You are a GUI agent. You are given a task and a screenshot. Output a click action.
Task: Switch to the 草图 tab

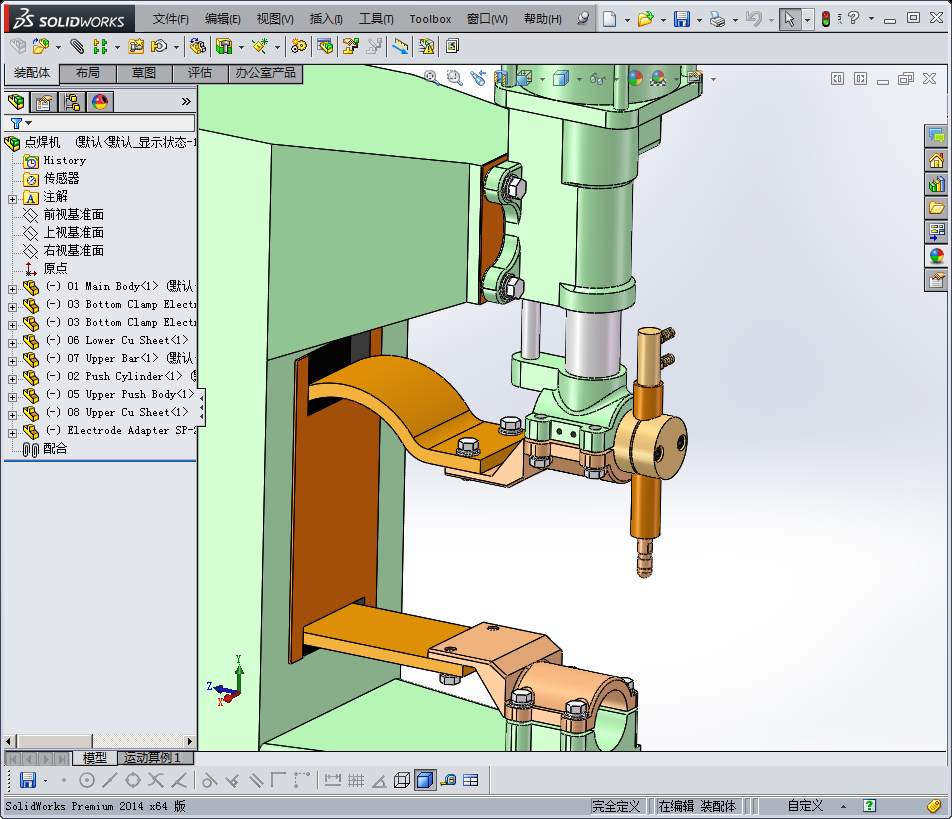[x=144, y=73]
